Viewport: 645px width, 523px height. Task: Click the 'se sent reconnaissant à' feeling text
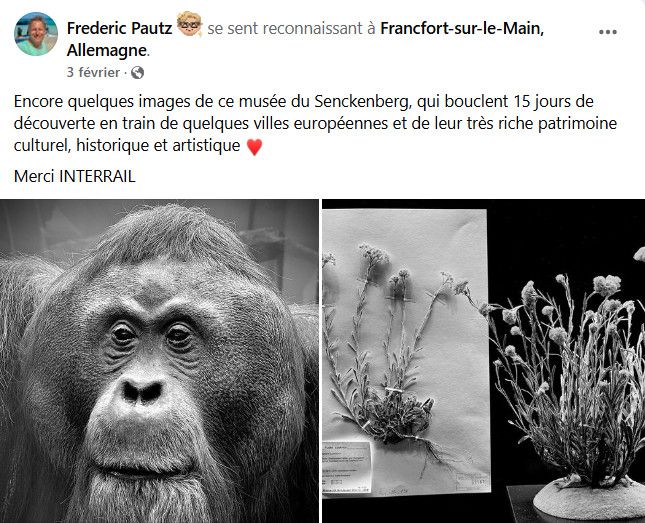tap(291, 28)
